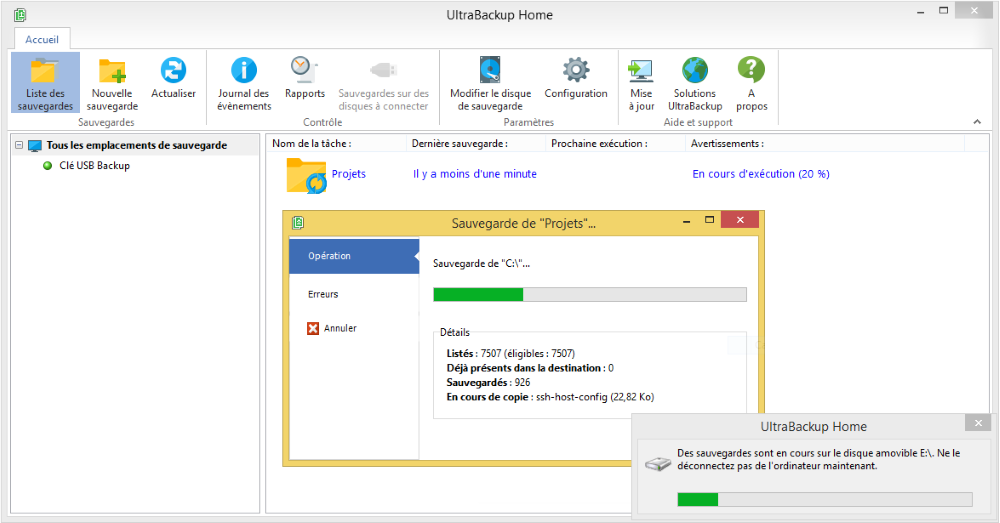The width and height of the screenshot is (1000, 523).
Task: Open Liste des sauvegardes in ribbon
Action: coord(45,83)
